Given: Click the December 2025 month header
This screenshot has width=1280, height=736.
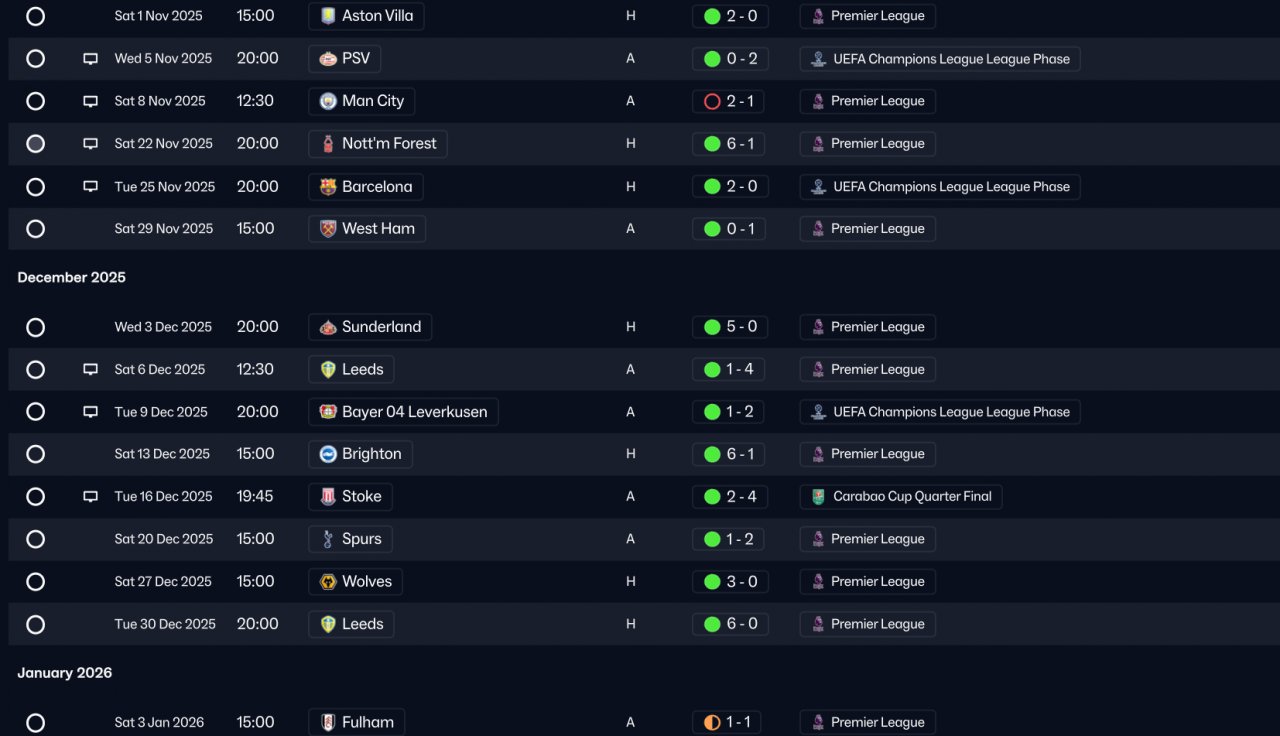Looking at the screenshot, I should 72,277.
